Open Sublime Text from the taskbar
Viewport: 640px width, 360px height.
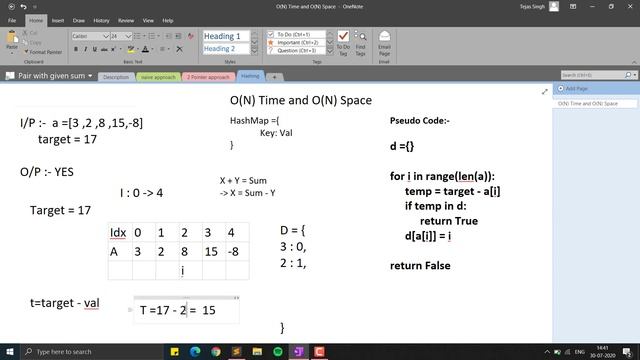tap(236, 352)
